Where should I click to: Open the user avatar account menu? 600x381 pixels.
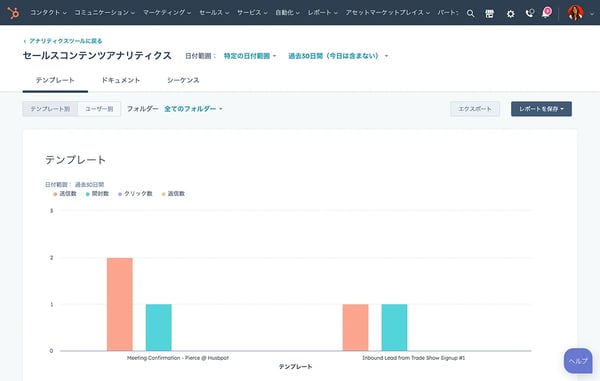tap(576, 13)
